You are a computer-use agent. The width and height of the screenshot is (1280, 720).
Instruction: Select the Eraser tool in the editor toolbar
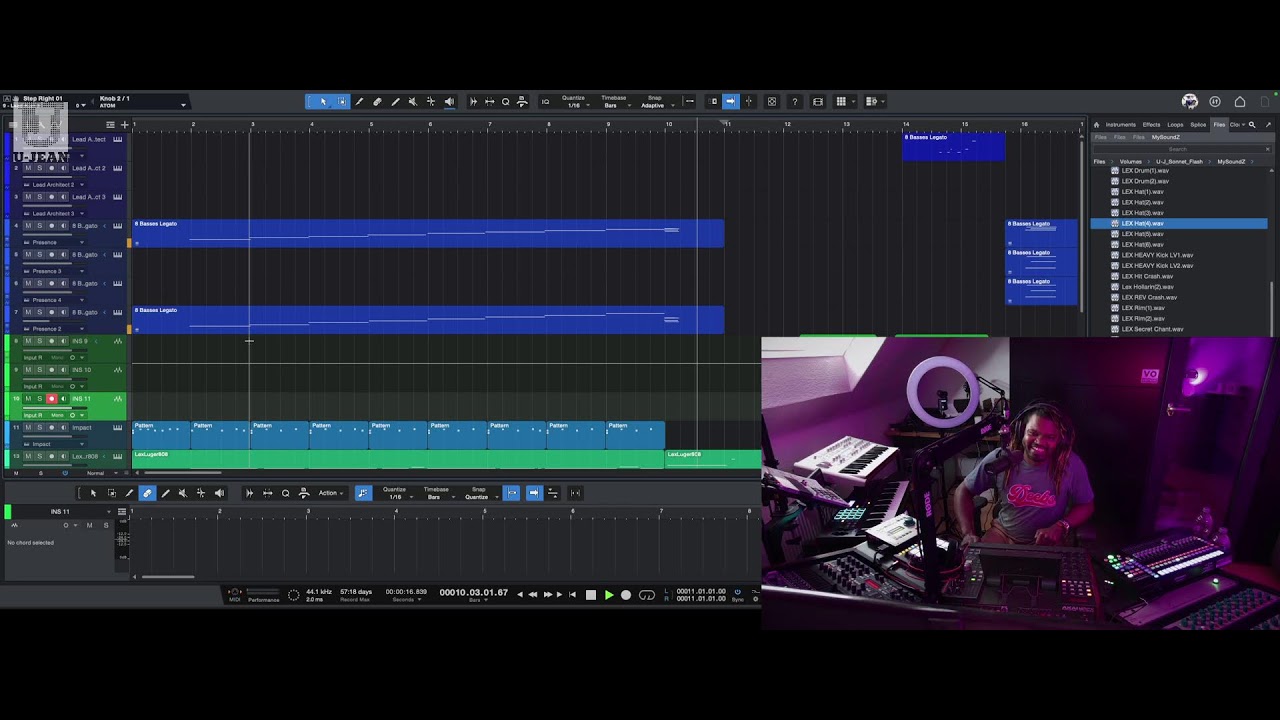coord(147,493)
